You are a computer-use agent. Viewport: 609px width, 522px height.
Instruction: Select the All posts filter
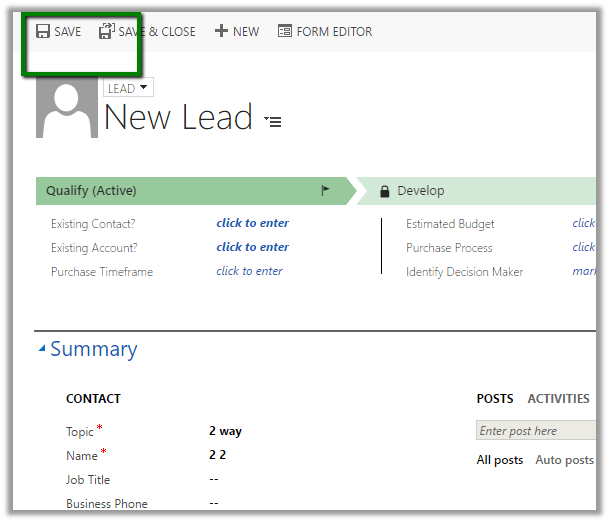(499, 460)
